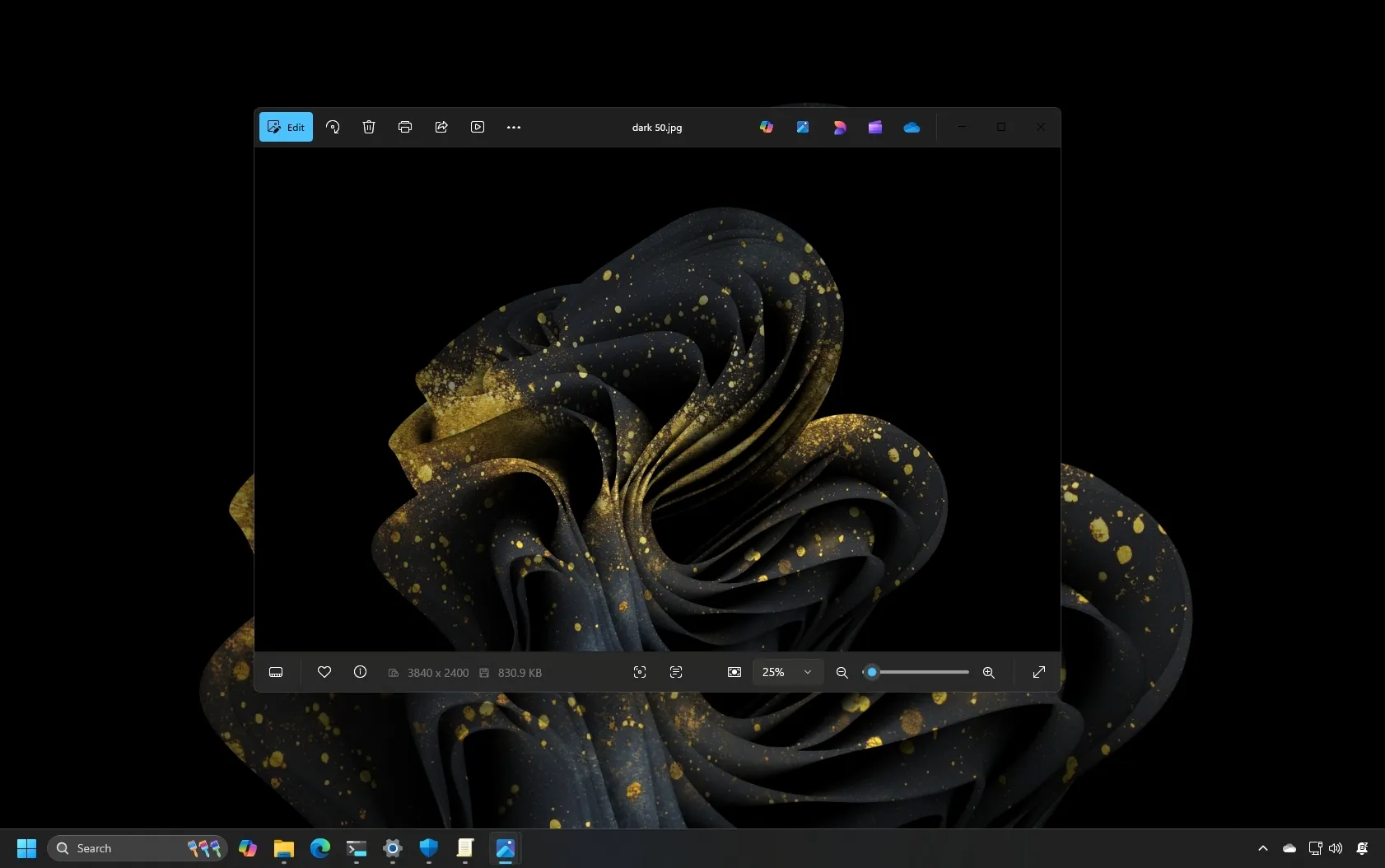This screenshot has width=1385, height=868.
Task: Start the slideshow from the toolbar
Action: click(x=478, y=127)
